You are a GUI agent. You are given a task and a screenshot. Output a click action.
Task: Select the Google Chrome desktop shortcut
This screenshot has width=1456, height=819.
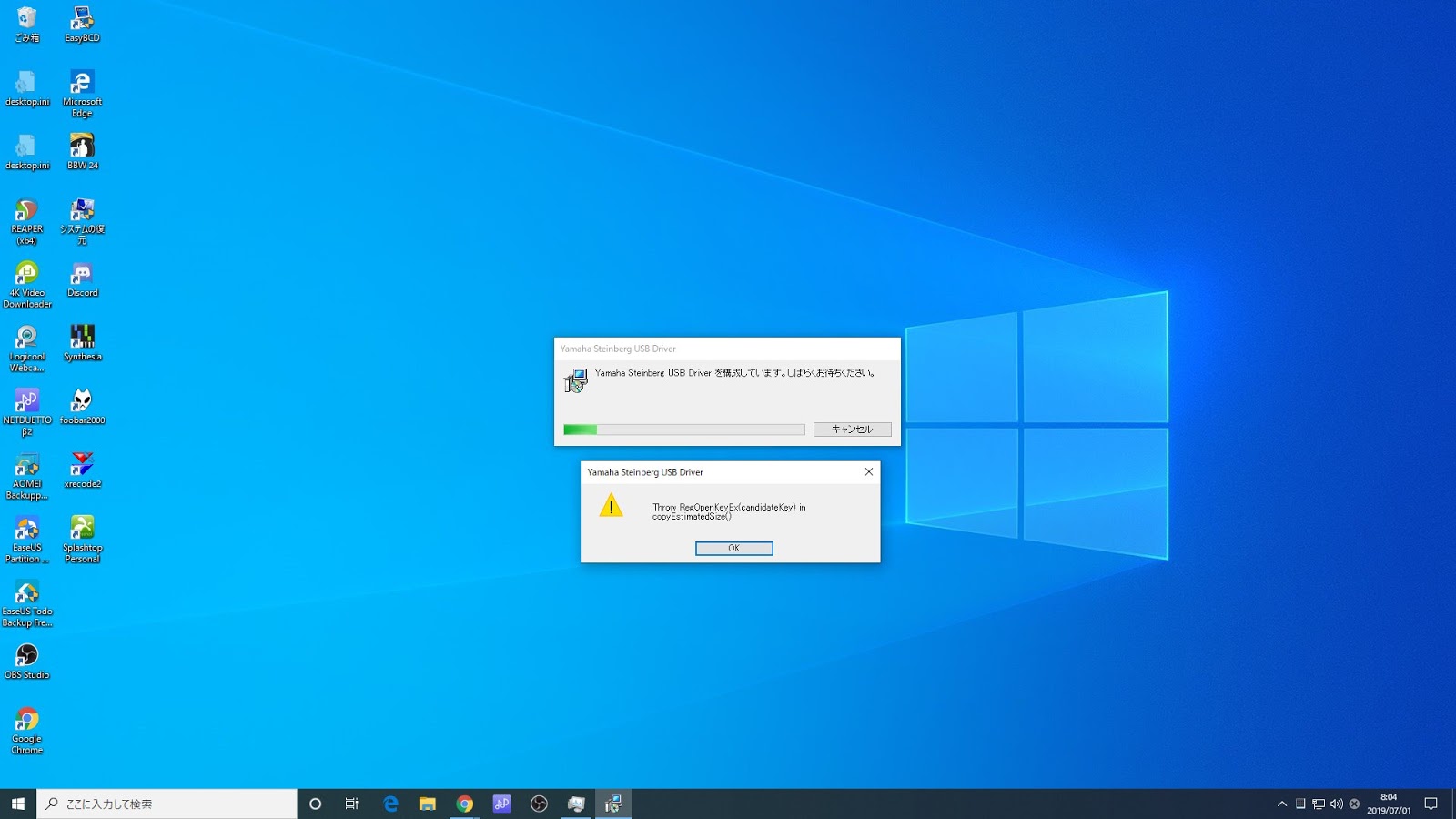27,731
